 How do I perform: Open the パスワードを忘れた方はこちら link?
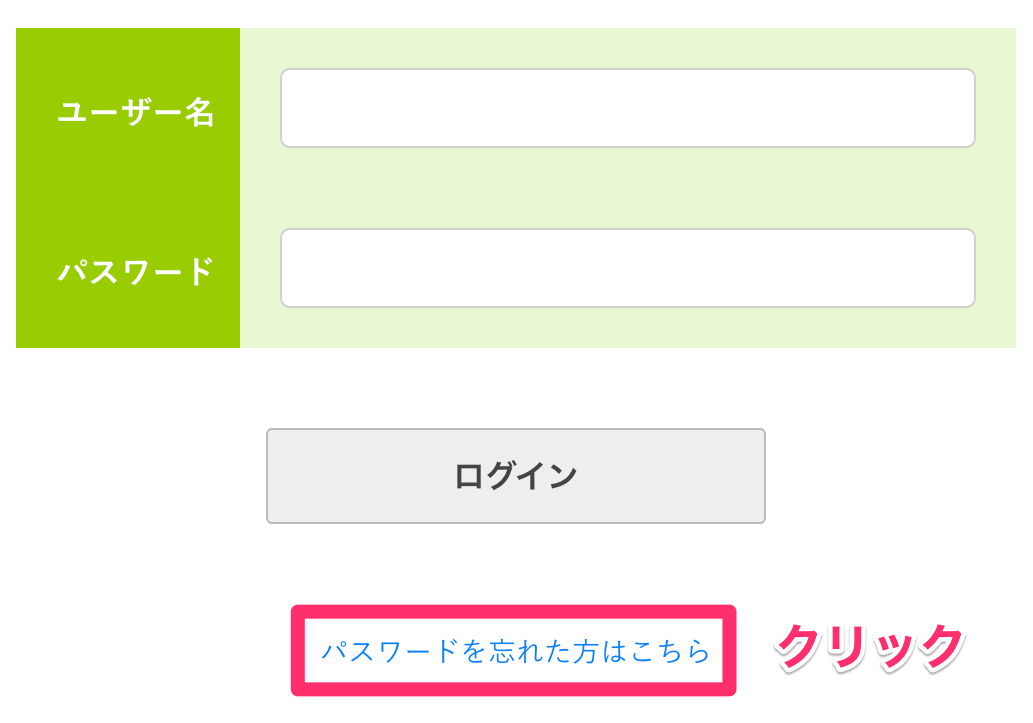515,651
